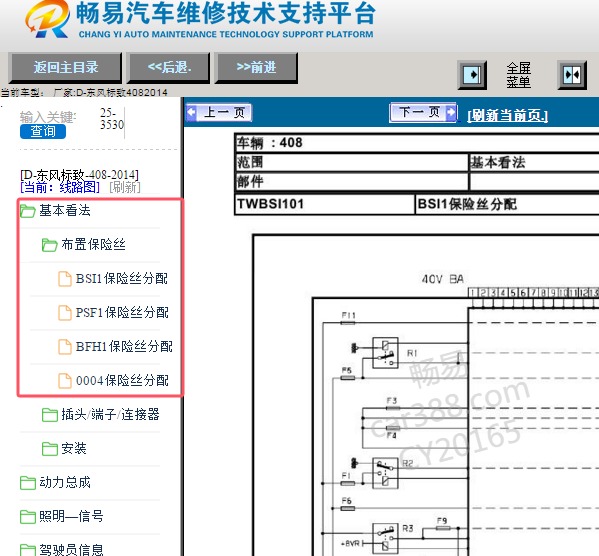Click the left arrow icon on 上一页
The width and height of the screenshot is (599, 556).
coord(191,113)
